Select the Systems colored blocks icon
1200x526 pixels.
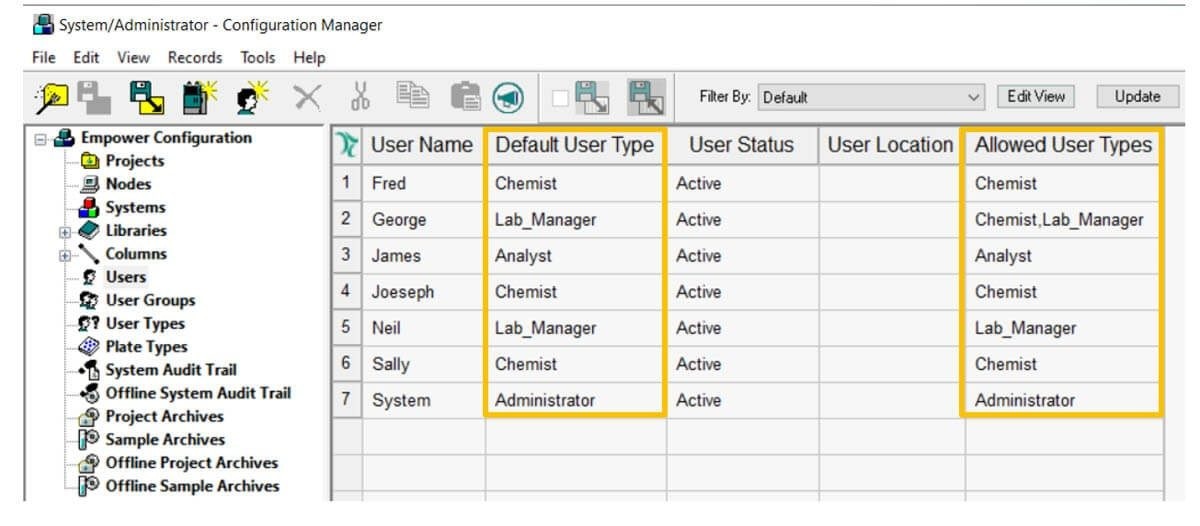(88, 207)
